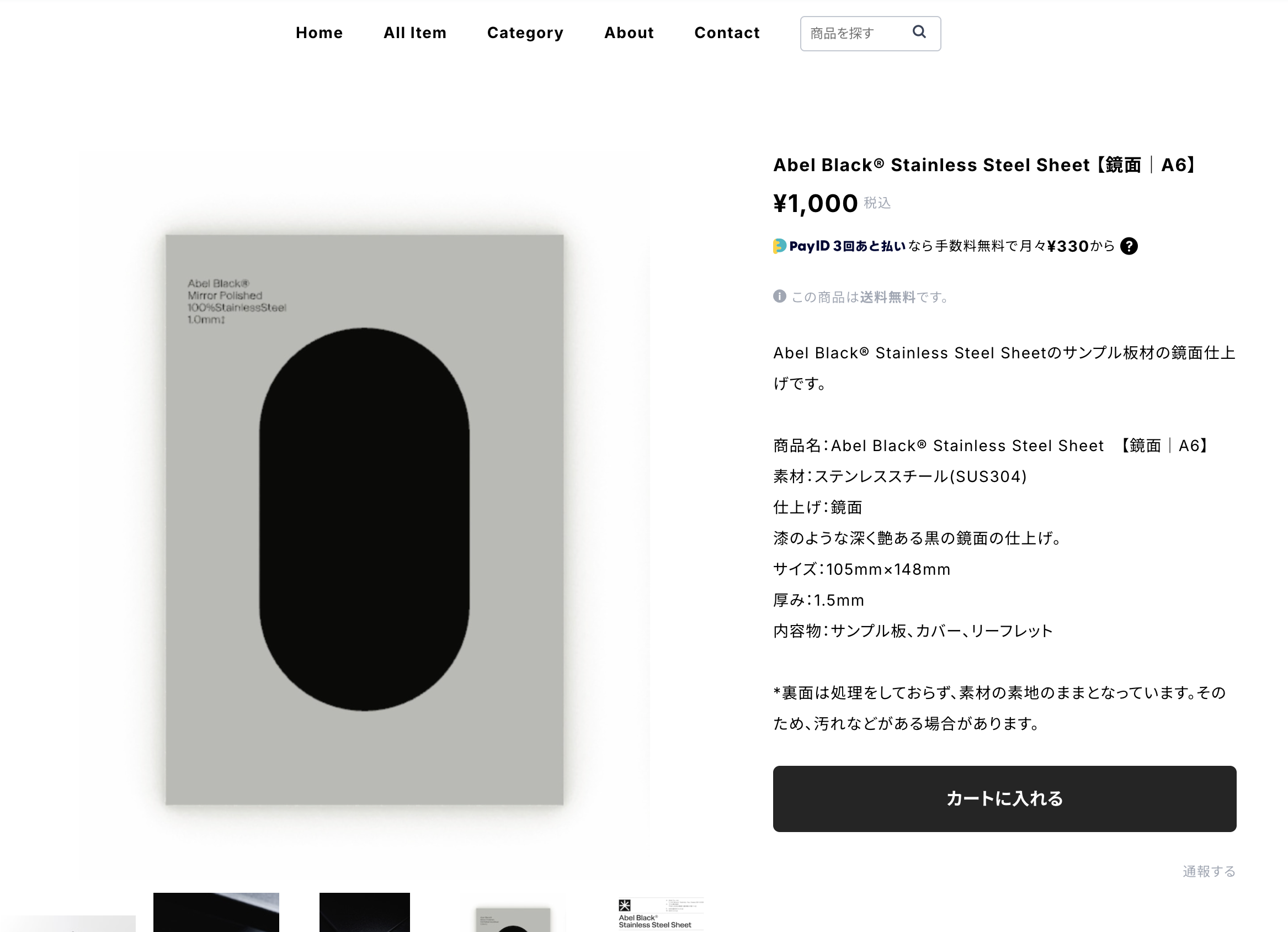1288x932 pixels.
Task: Go to the Home page
Action: 319,33
